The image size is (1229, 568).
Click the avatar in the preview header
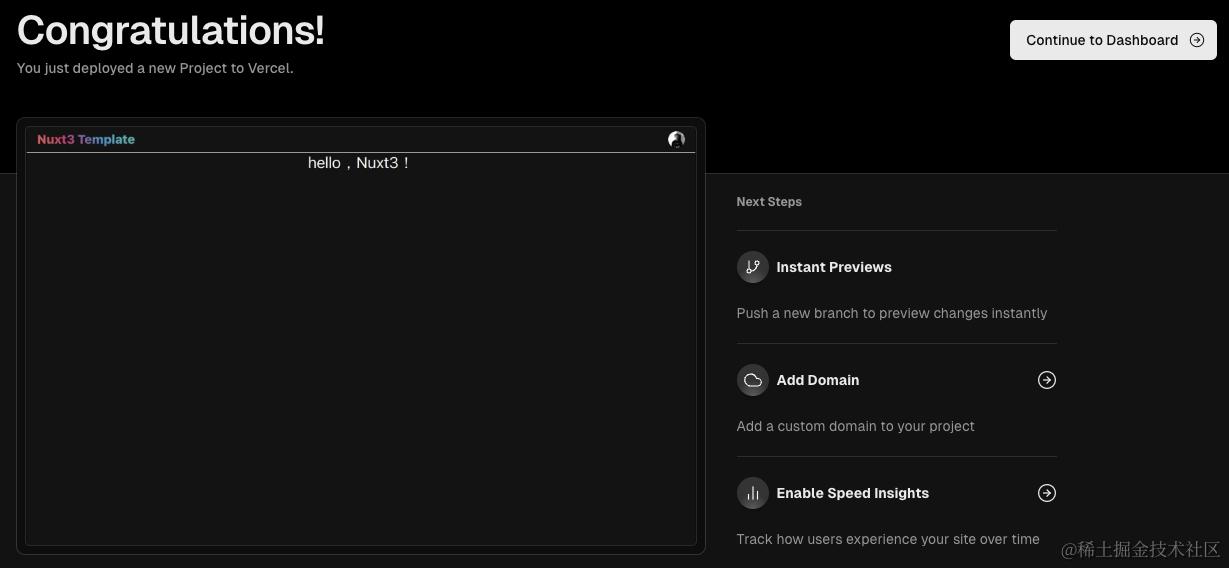pos(676,139)
